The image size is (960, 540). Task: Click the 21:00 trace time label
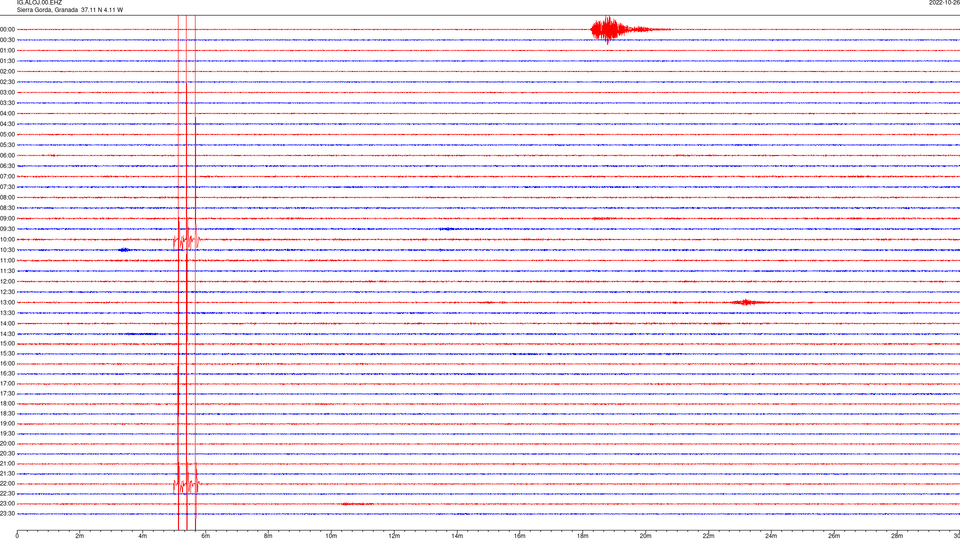click(8, 463)
